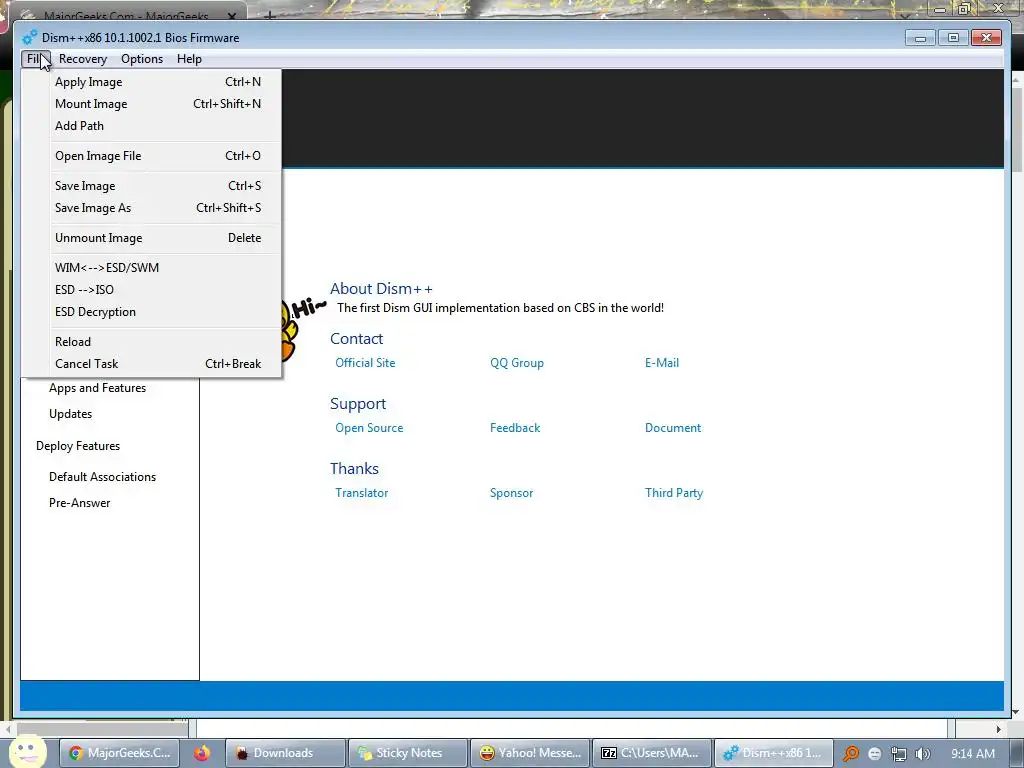The height and width of the screenshot is (768, 1024).
Task: Open Sticky Notes from taskbar
Action: tap(408, 753)
